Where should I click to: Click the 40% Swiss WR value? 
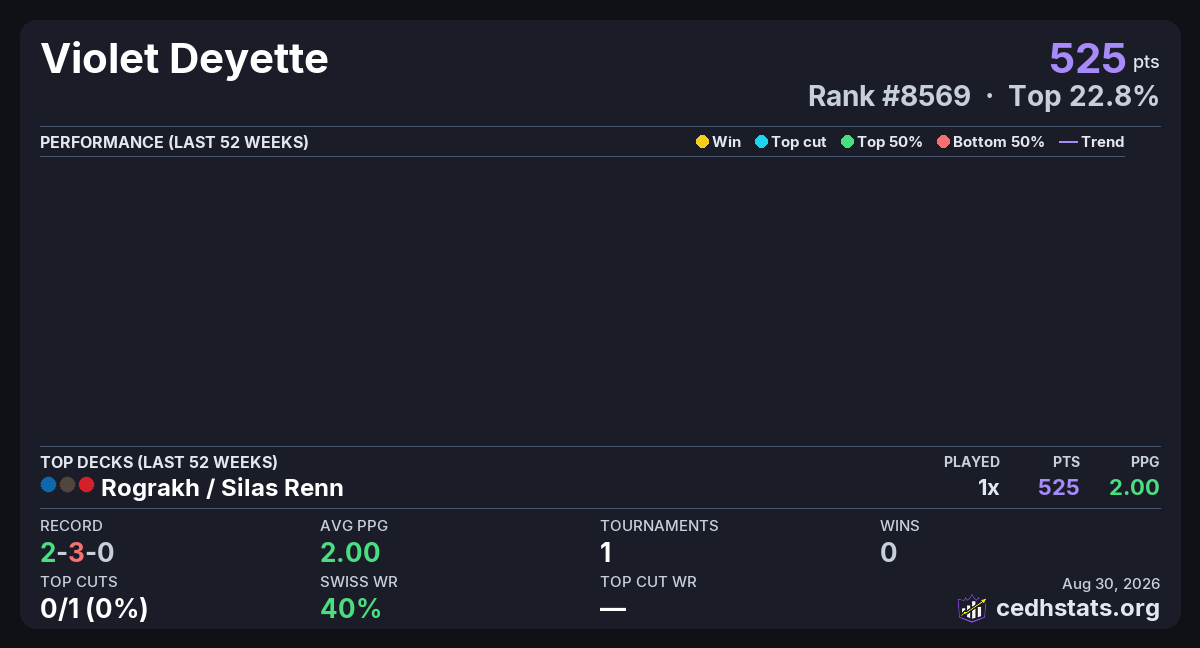click(350, 608)
